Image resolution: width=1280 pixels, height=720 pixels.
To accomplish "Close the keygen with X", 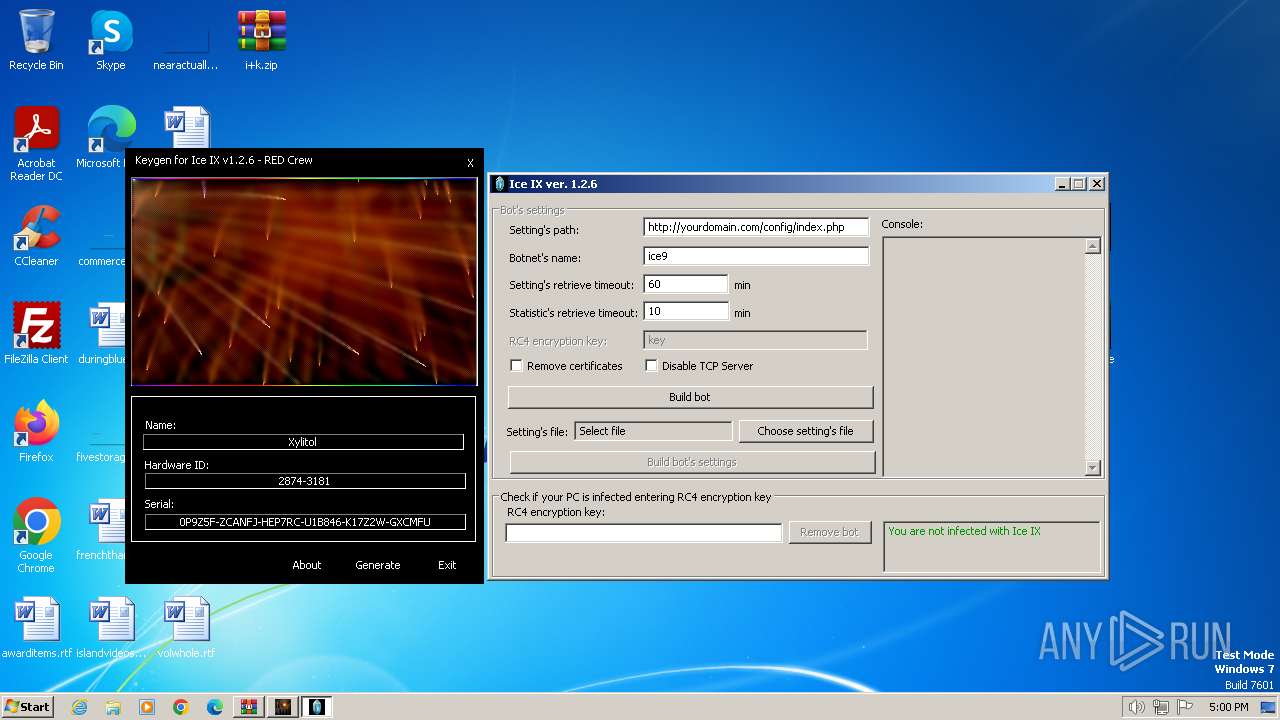I will 470,163.
